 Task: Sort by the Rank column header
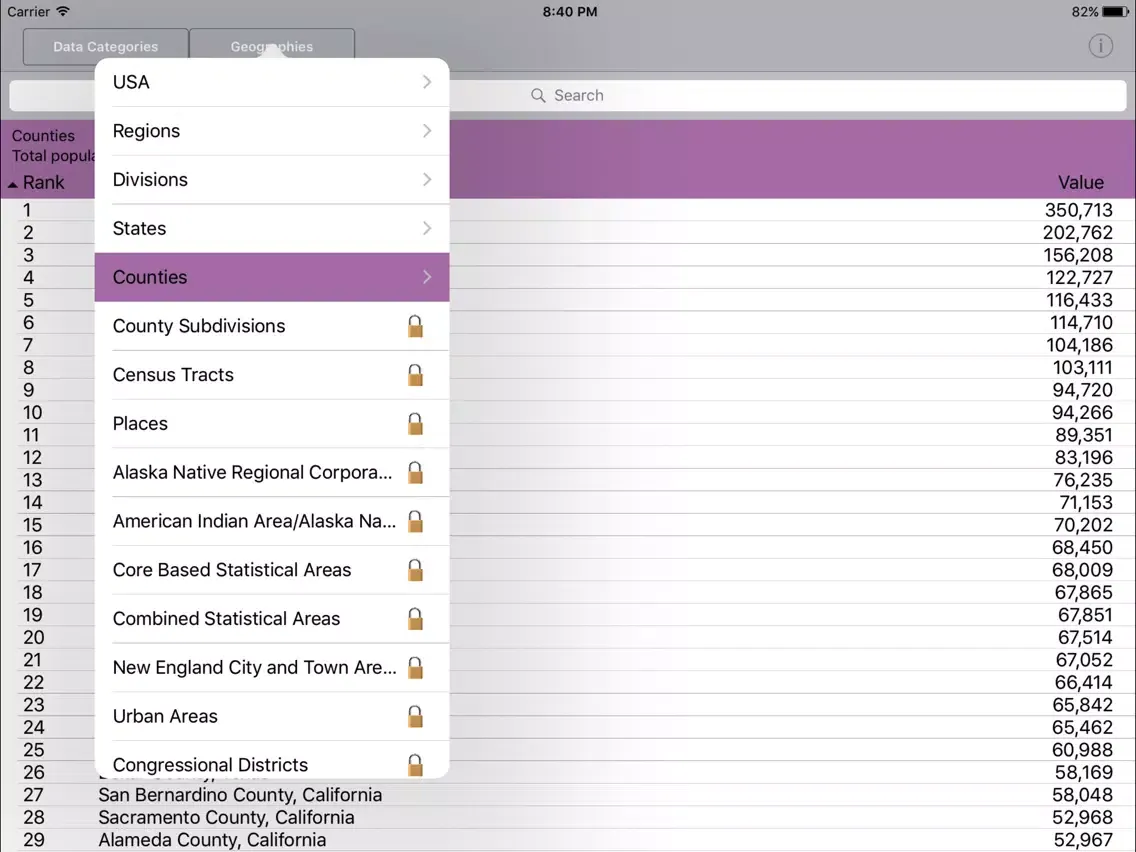pyautogui.click(x=40, y=183)
